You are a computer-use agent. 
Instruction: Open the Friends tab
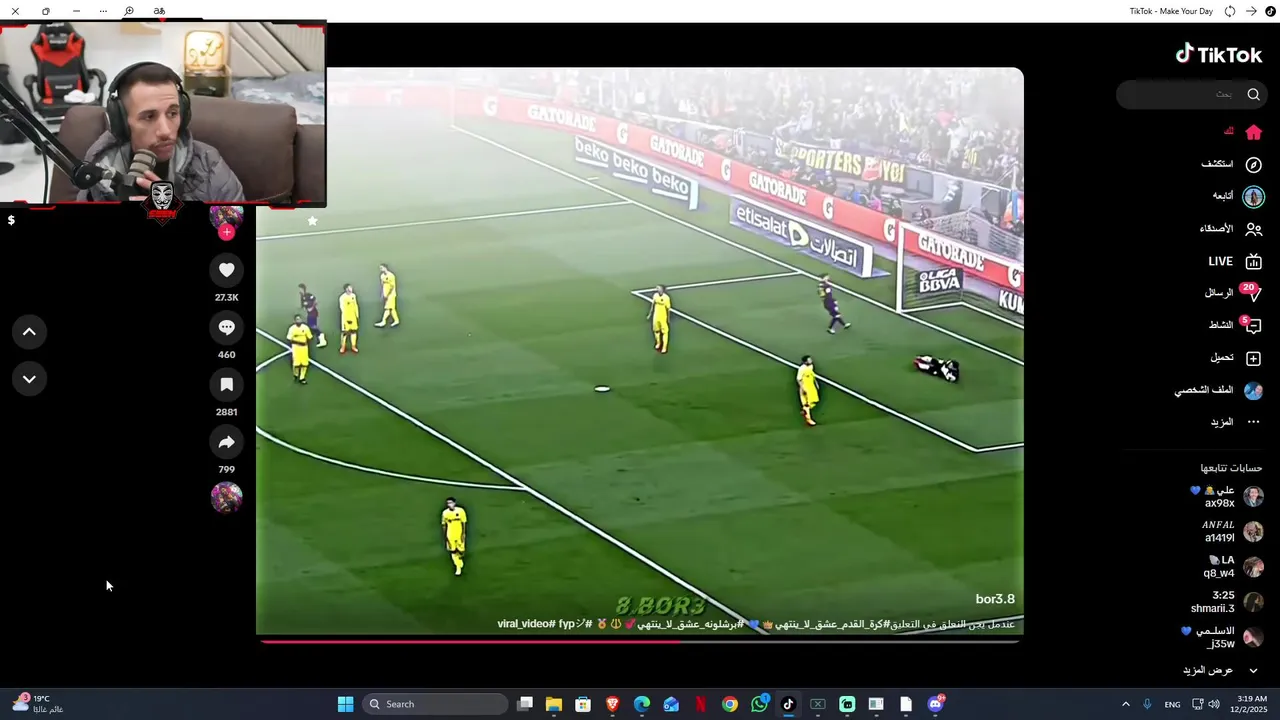pos(1253,229)
